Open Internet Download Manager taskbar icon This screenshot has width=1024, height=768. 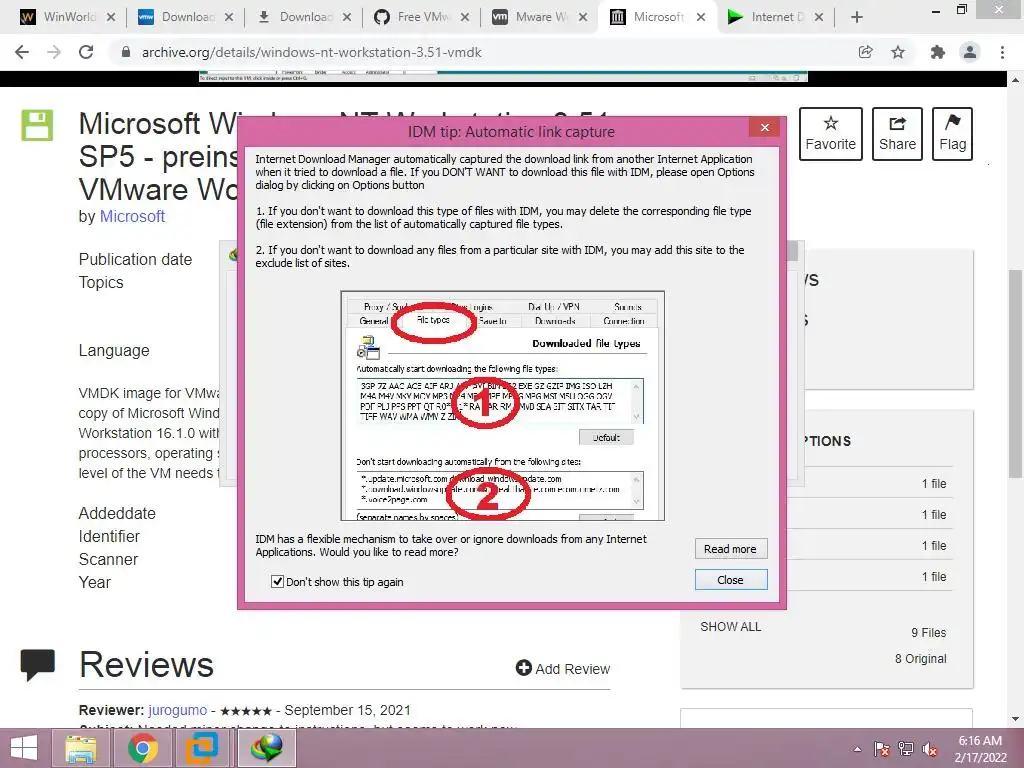pyautogui.click(x=266, y=748)
